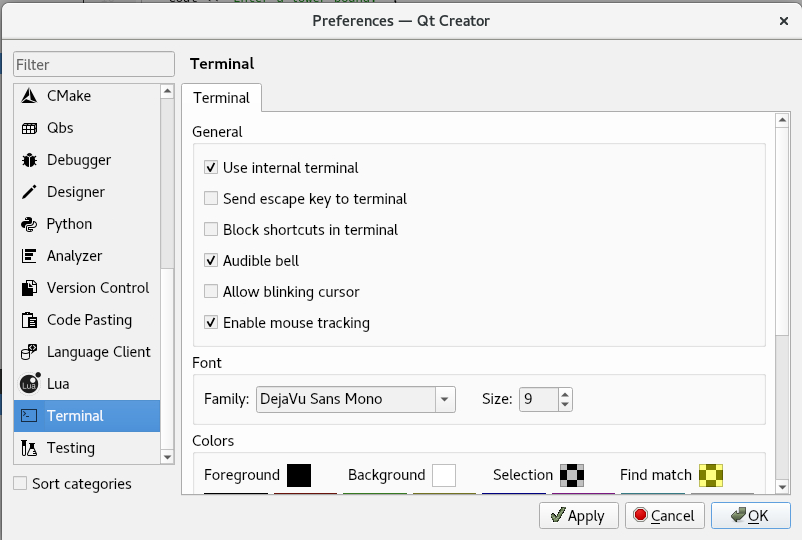Pick the Foreground color swatch
The width and height of the screenshot is (802, 540).
coord(299,475)
